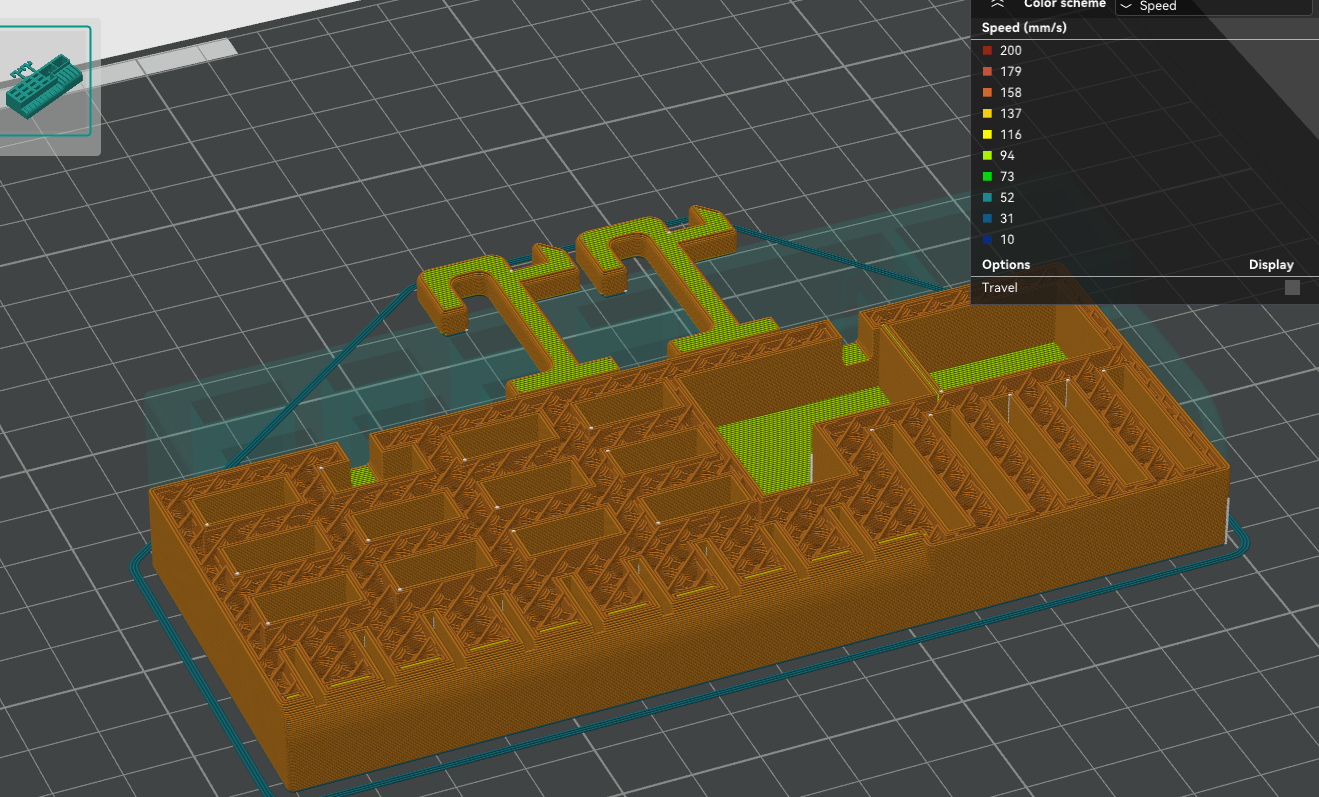Screen dimensions: 1319x797
Task: Collapse the legend panel with double chevron
Action: click(996, 5)
